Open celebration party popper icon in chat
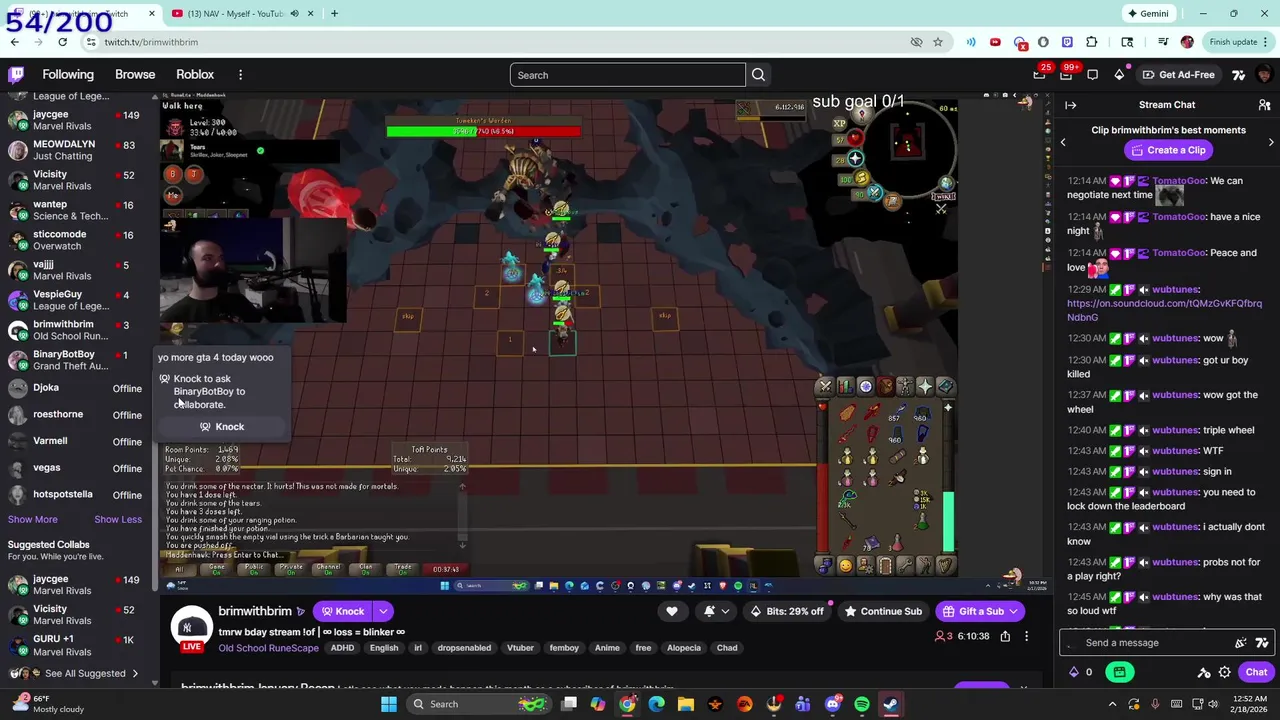This screenshot has width=1280, height=720. pos(1241,643)
